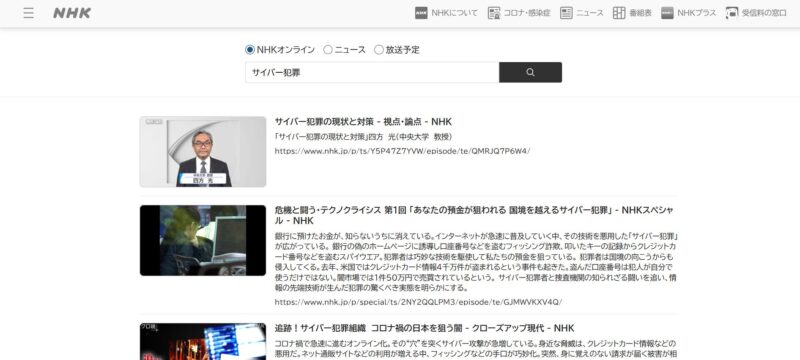Click the 受信料の窓口 icon
Viewport: 800px width, 360px height.
click(x=732, y=13)
